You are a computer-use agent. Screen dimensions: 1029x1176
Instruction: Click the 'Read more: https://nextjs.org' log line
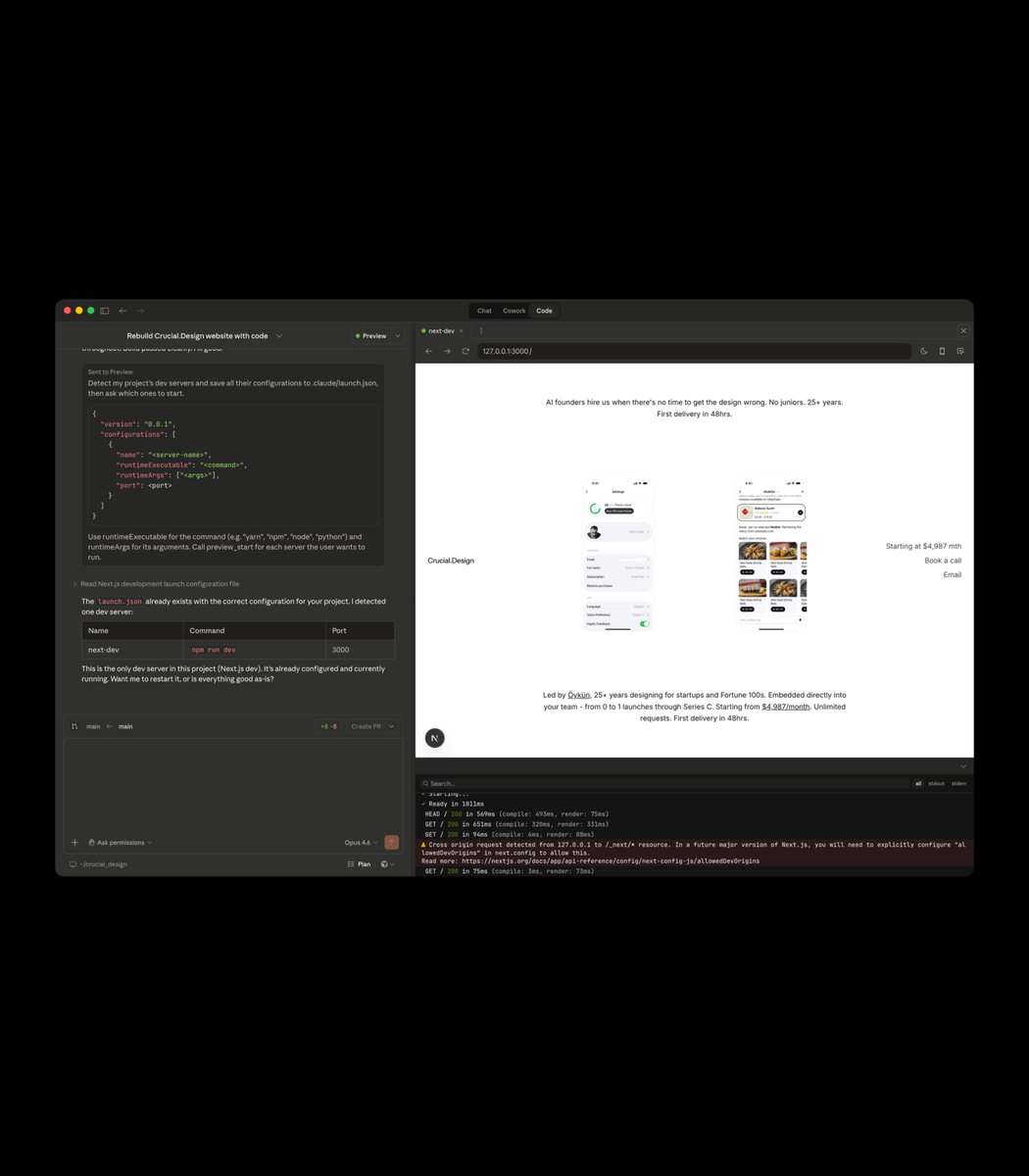(x=590, y=860)
